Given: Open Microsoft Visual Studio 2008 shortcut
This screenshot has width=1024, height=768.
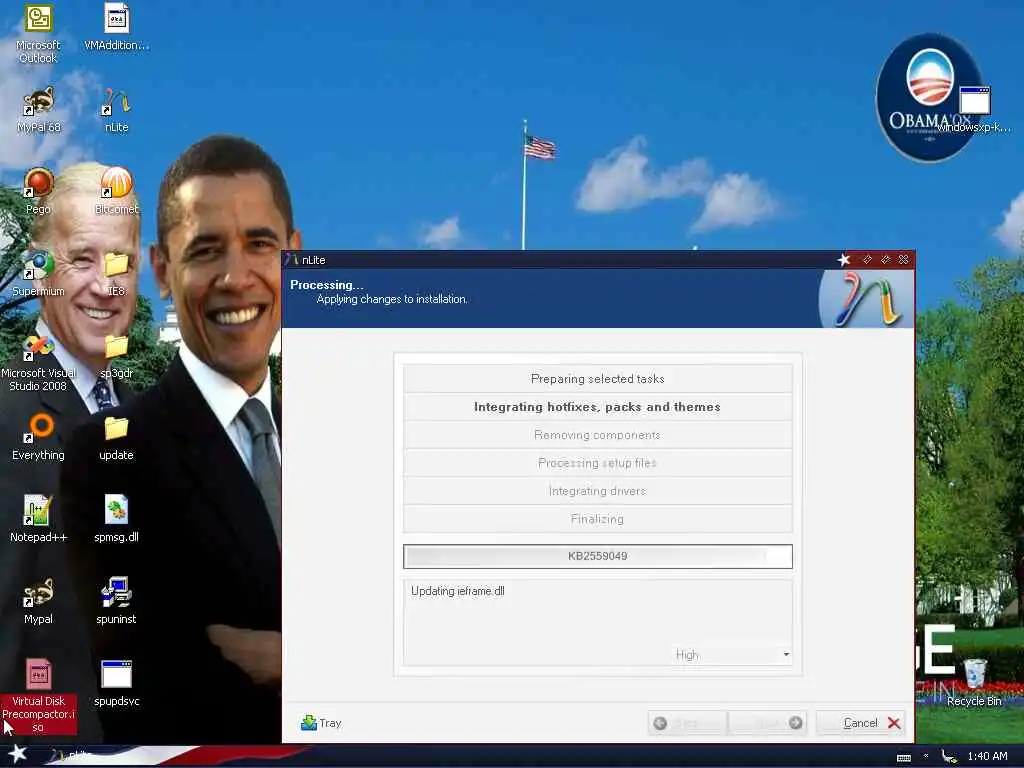Looking at the screenshot, I should click(38, 362).
